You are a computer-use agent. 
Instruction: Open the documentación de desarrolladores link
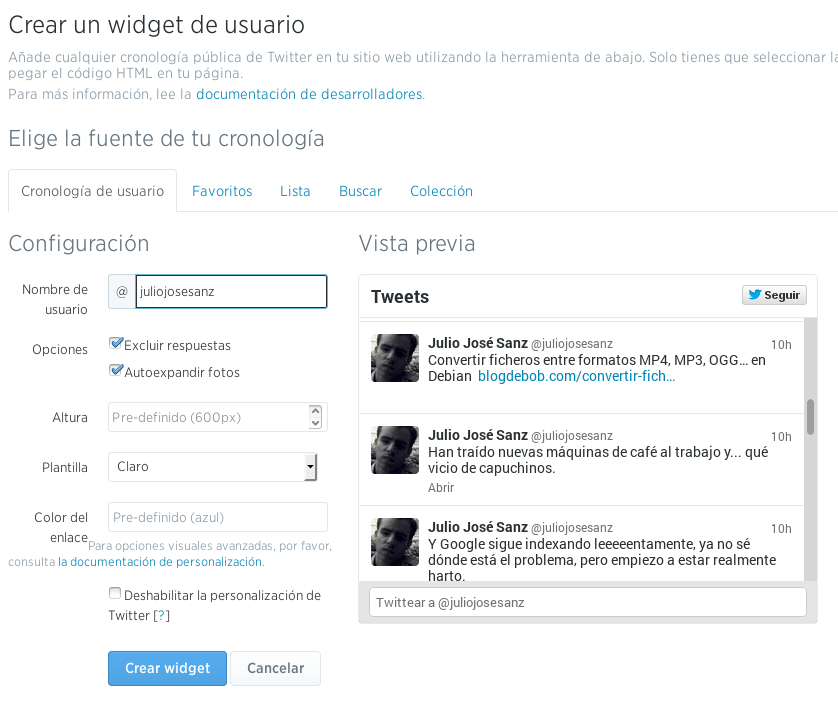(x=309, y=94)
